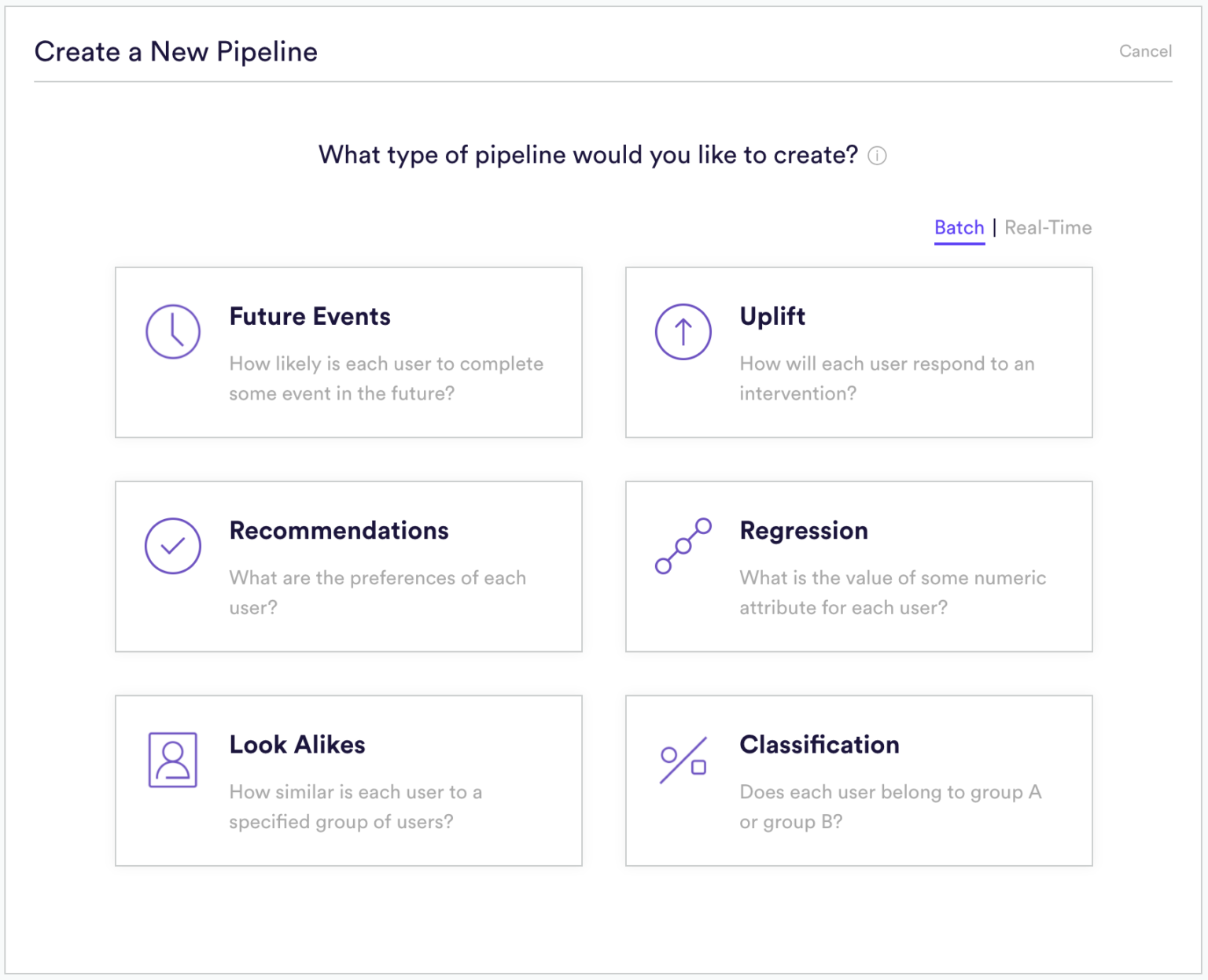Click the 'preferences of each user' description

click(377, 592)
